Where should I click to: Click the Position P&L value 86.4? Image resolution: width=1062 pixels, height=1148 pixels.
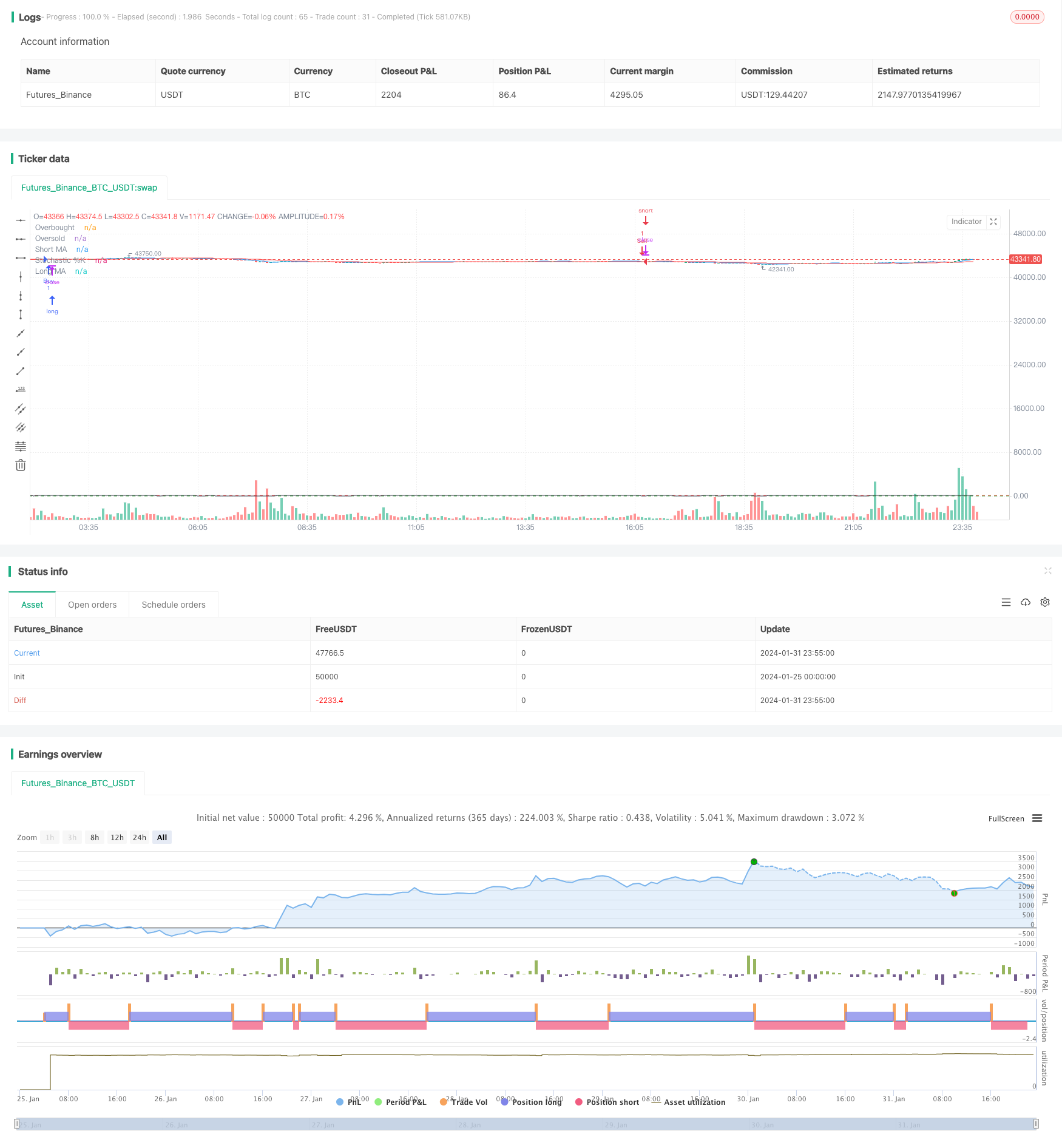pyautogui.click(x=507, y=95)
